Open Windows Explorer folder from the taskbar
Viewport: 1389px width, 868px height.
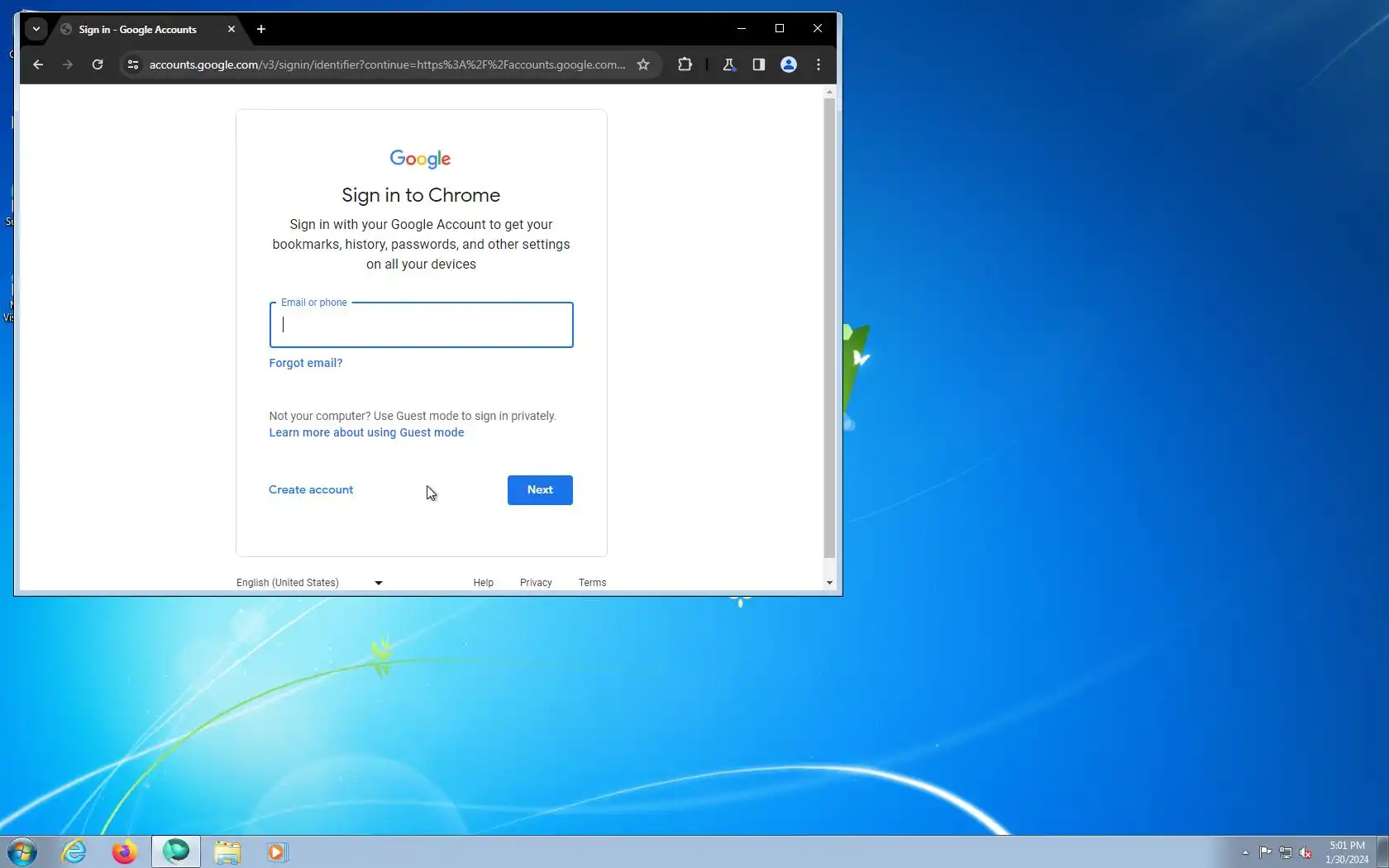227,851
